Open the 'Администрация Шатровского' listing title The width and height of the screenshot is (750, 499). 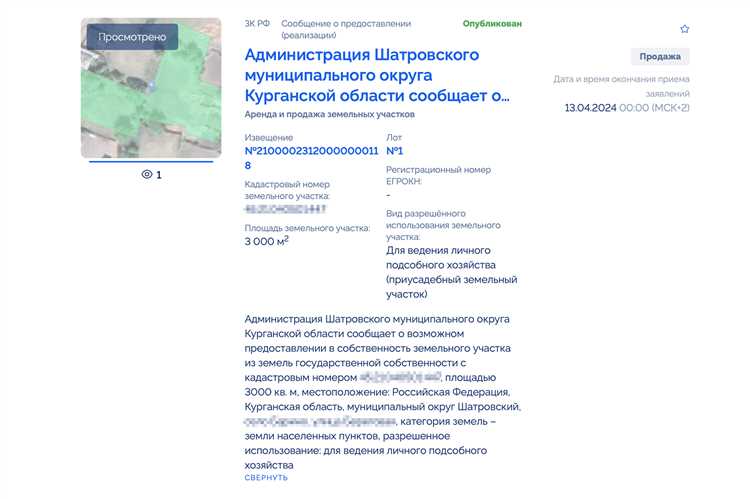click(x=377, y=75)
